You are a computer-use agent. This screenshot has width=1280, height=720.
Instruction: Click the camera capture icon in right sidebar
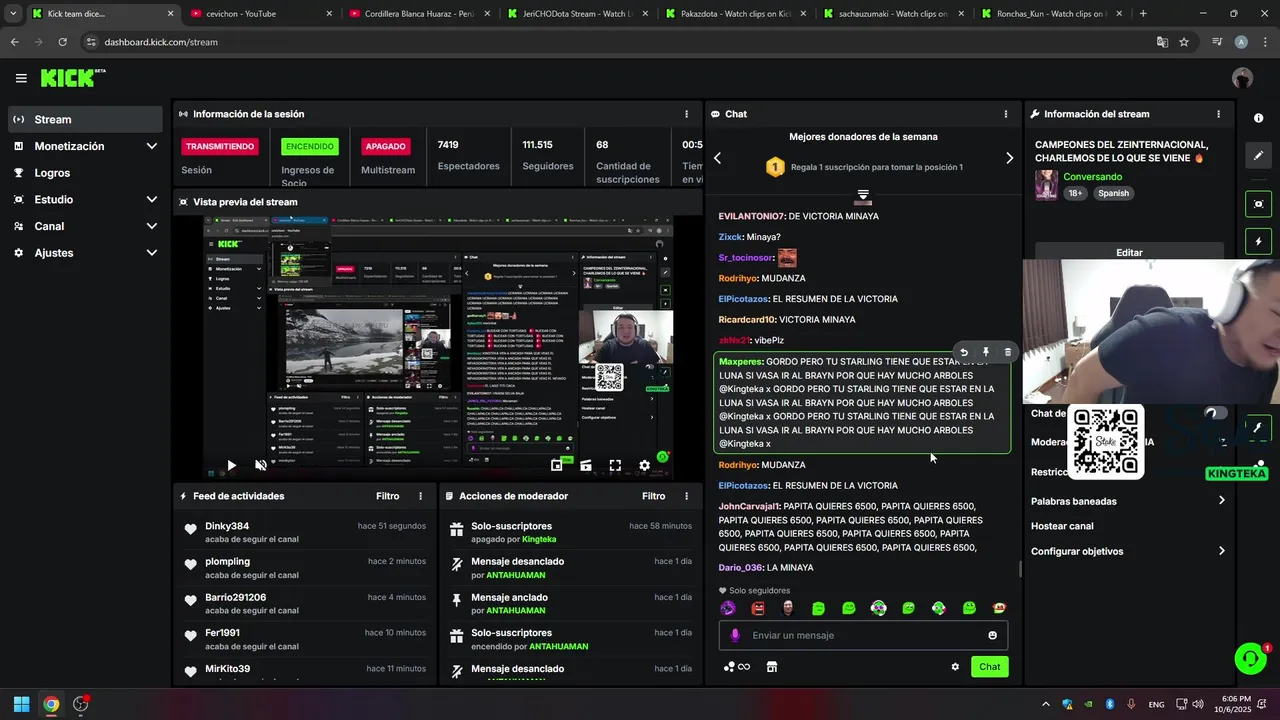point(1258,204)
